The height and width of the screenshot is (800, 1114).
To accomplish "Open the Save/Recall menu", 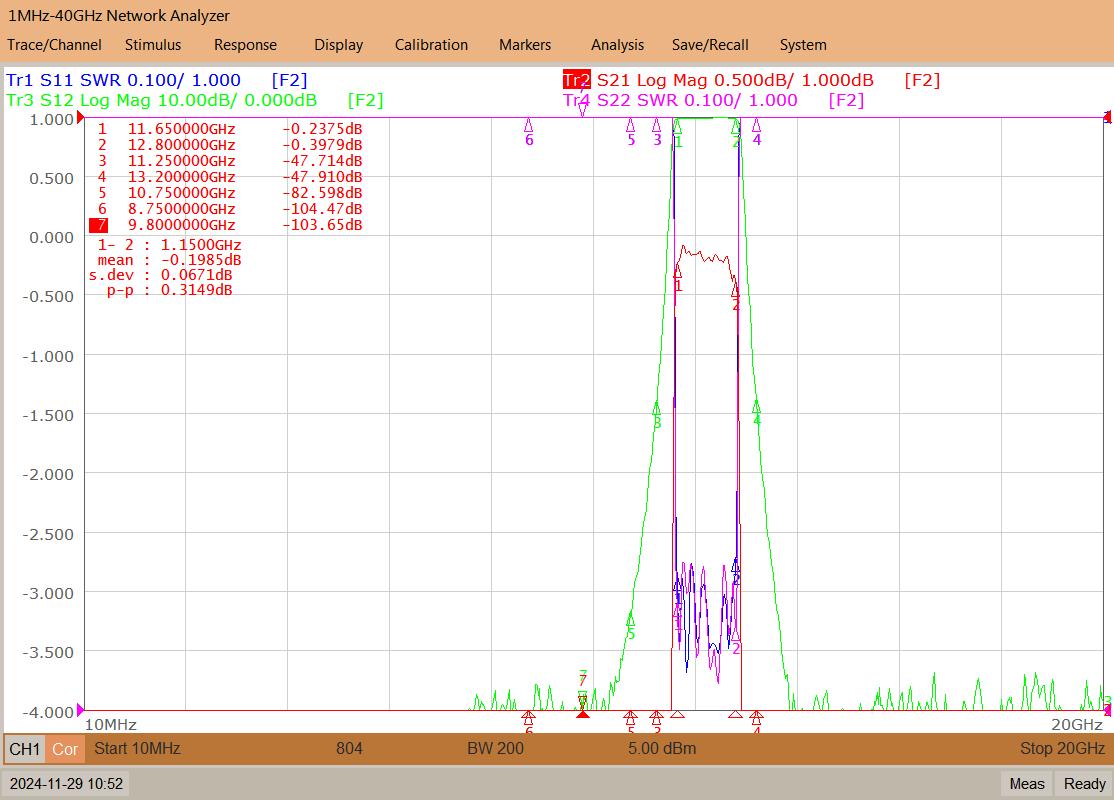I will [x=710, y=45].
